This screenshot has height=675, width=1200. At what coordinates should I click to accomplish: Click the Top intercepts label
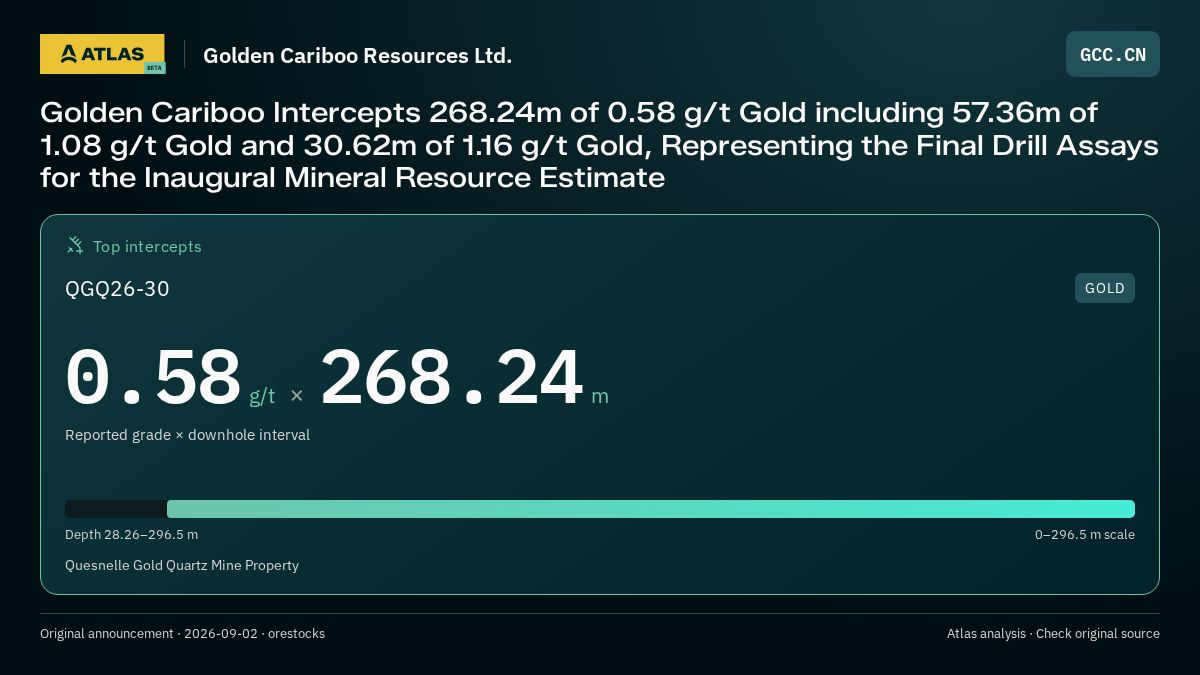[147, 246]
